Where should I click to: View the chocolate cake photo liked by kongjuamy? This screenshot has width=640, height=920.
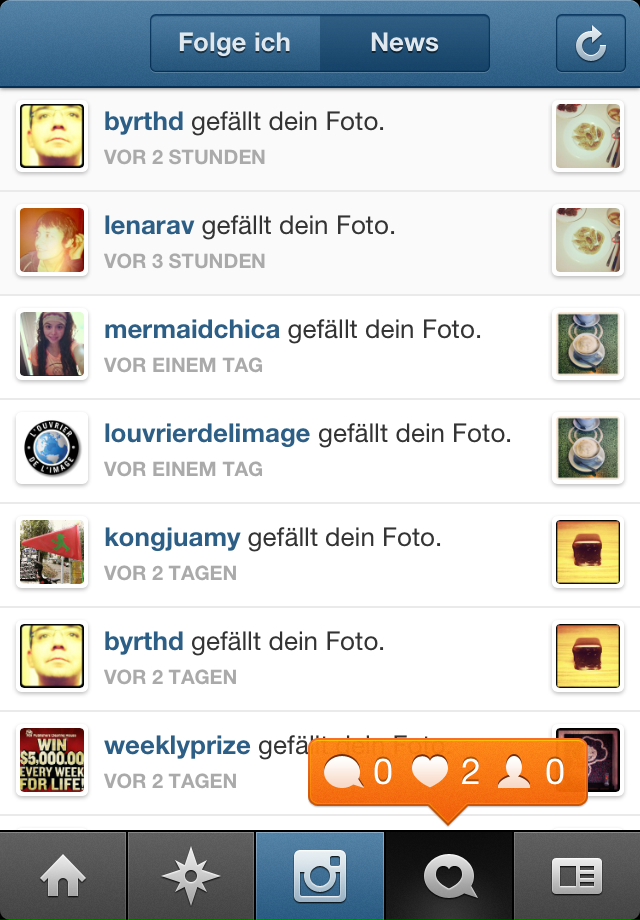[588, 552]
